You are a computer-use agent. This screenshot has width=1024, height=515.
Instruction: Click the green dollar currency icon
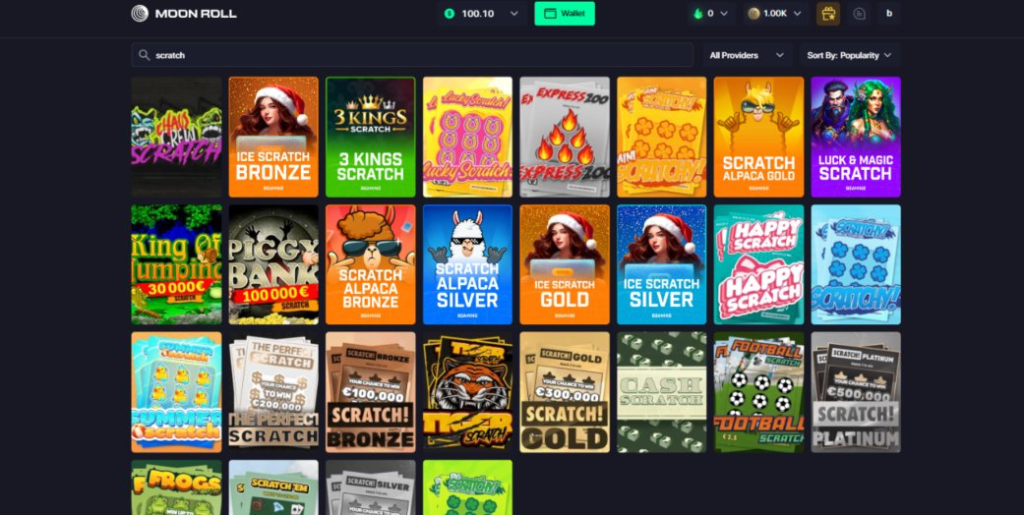tap(449, 14)
